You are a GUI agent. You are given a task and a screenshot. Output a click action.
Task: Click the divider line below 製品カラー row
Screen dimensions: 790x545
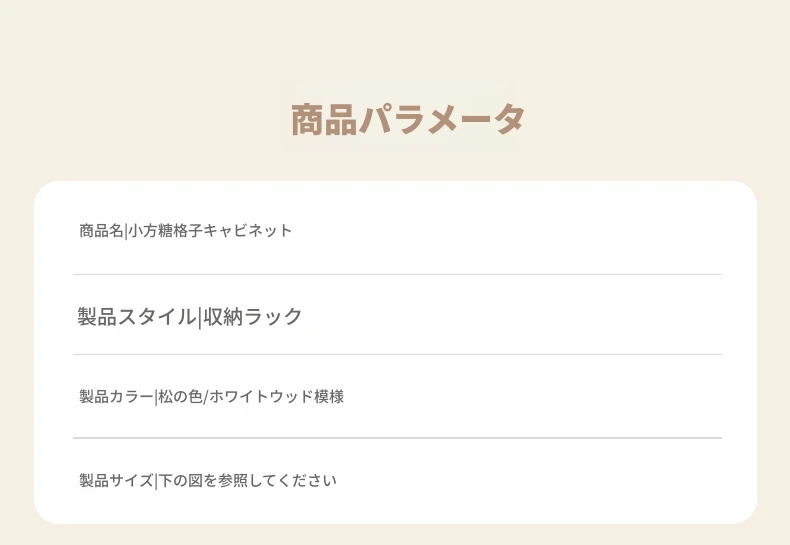coord(398,438)
